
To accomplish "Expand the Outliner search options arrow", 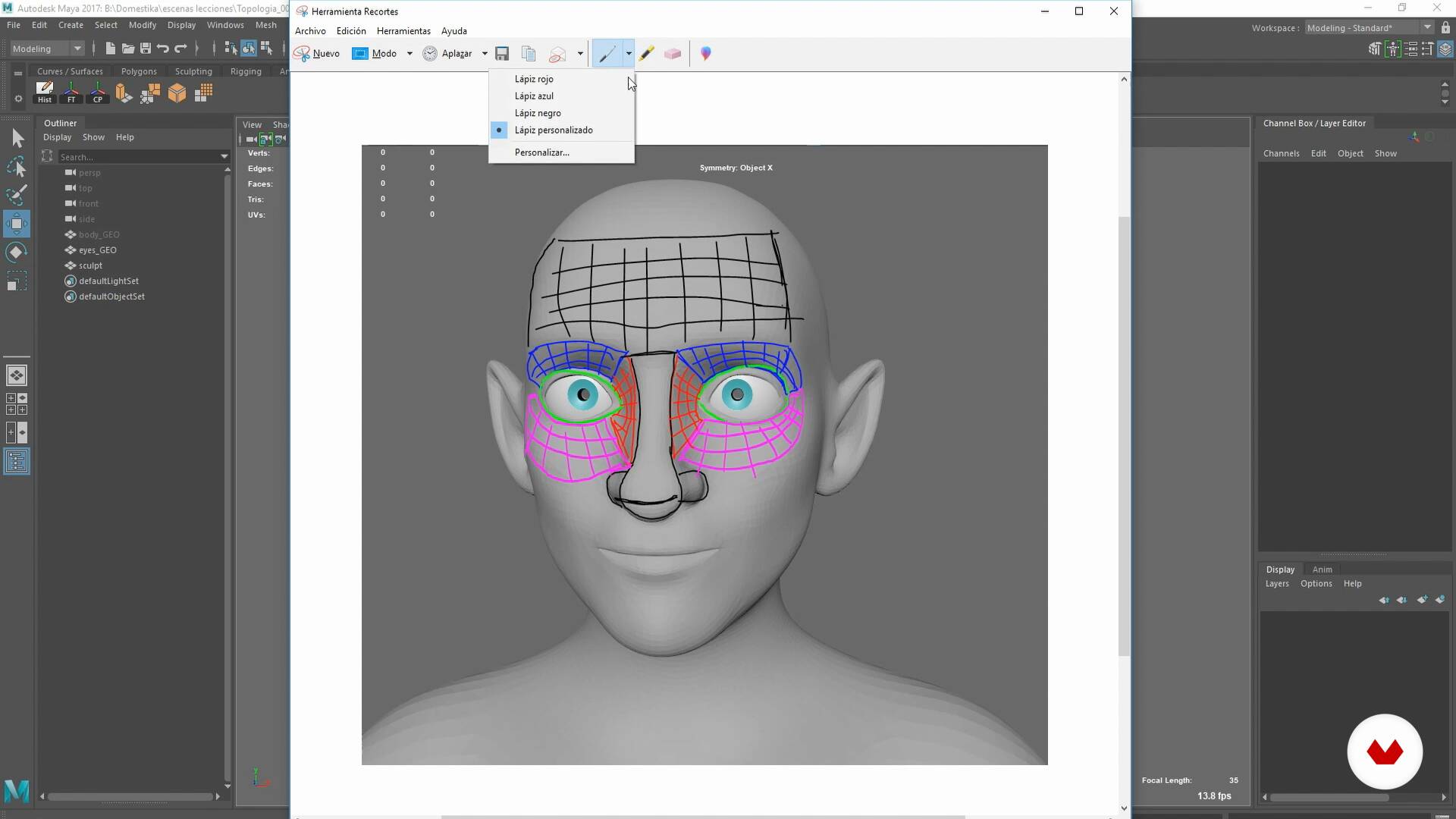I will coord(224,157).
